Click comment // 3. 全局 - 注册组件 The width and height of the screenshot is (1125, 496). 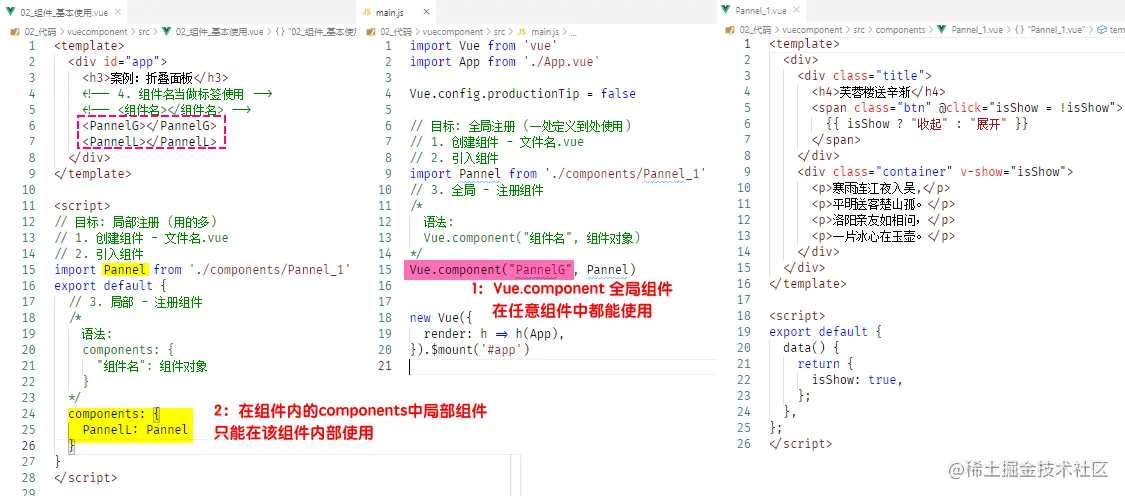click(476, 190)
